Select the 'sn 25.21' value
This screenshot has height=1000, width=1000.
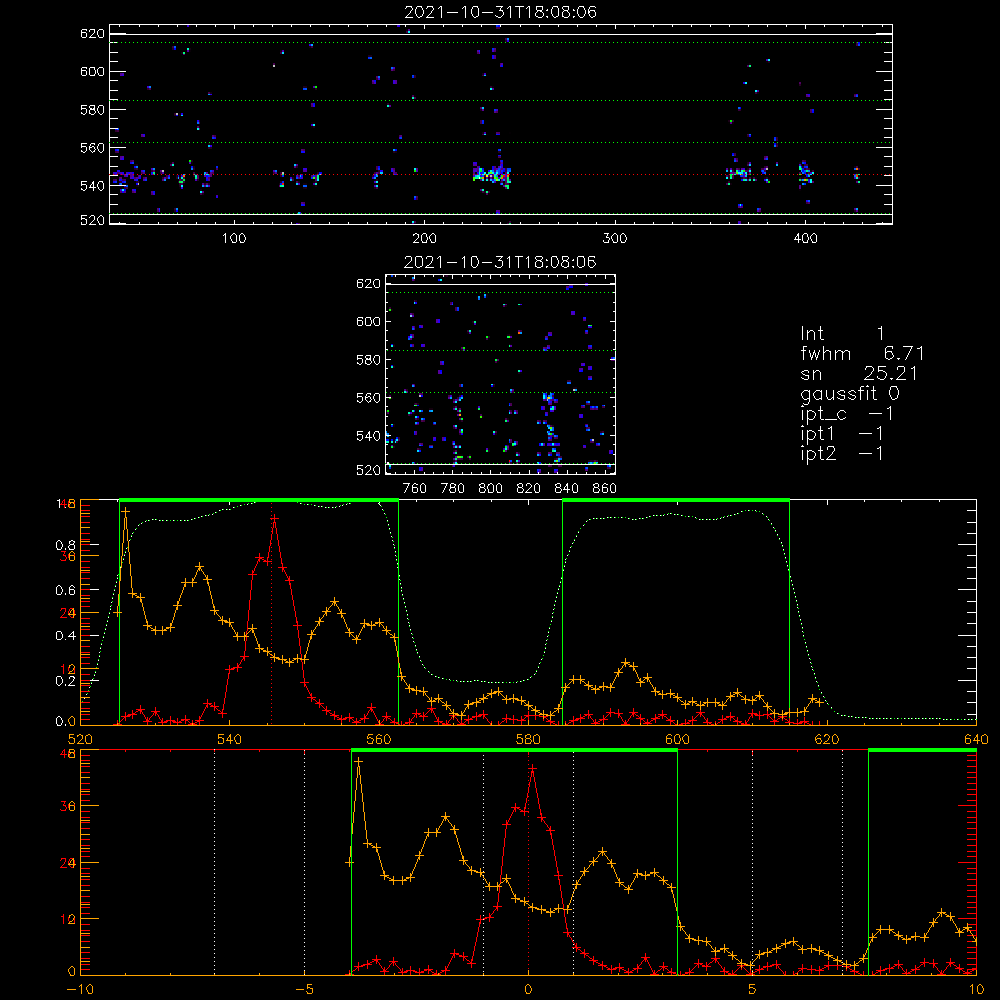click(x=859, y=374)
